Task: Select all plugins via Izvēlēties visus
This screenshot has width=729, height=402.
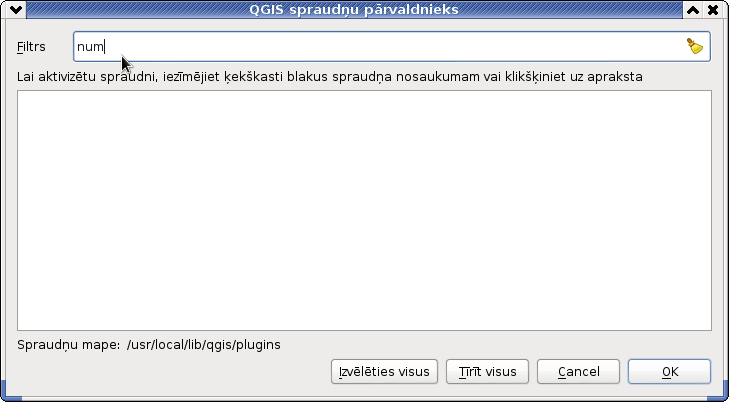Action: (384, 372)
